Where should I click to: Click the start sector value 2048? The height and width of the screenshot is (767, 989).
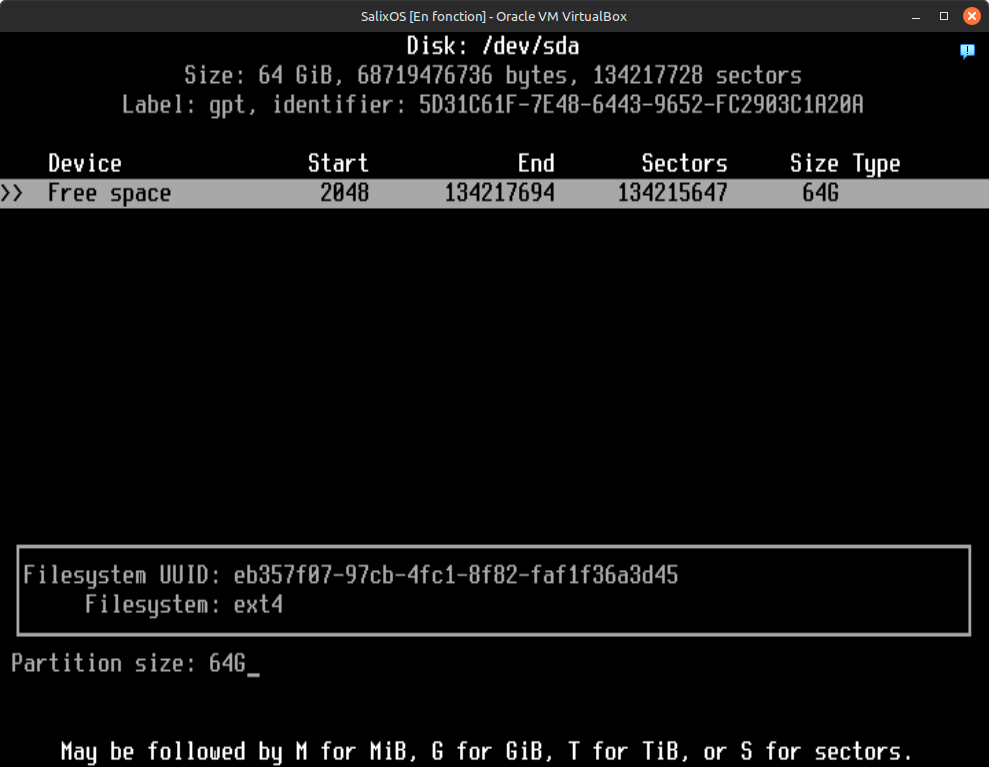[x=344, y=194]
